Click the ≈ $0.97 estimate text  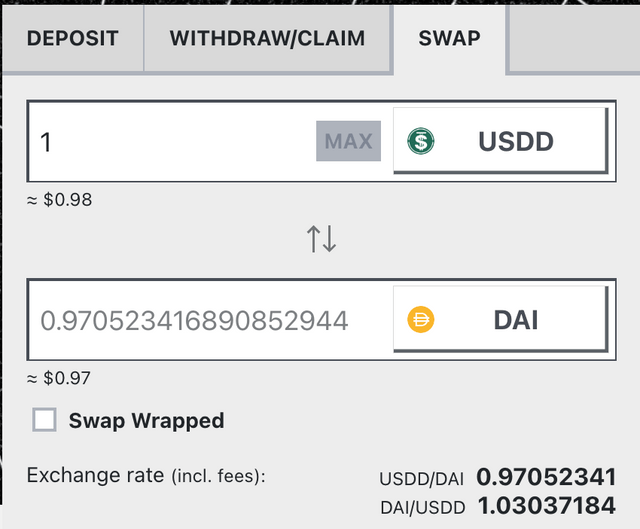coord(60,379)
